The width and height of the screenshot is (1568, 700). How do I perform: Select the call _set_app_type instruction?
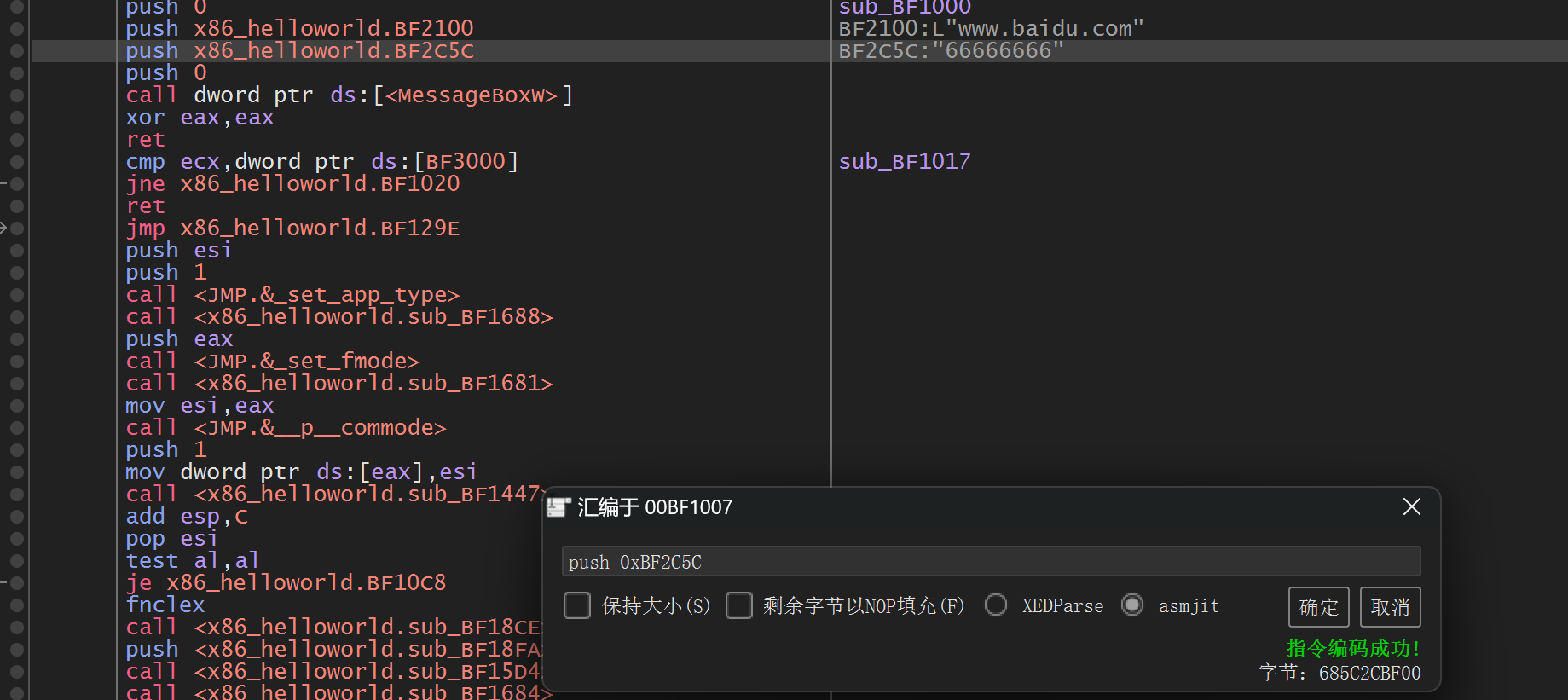[292, 295]
